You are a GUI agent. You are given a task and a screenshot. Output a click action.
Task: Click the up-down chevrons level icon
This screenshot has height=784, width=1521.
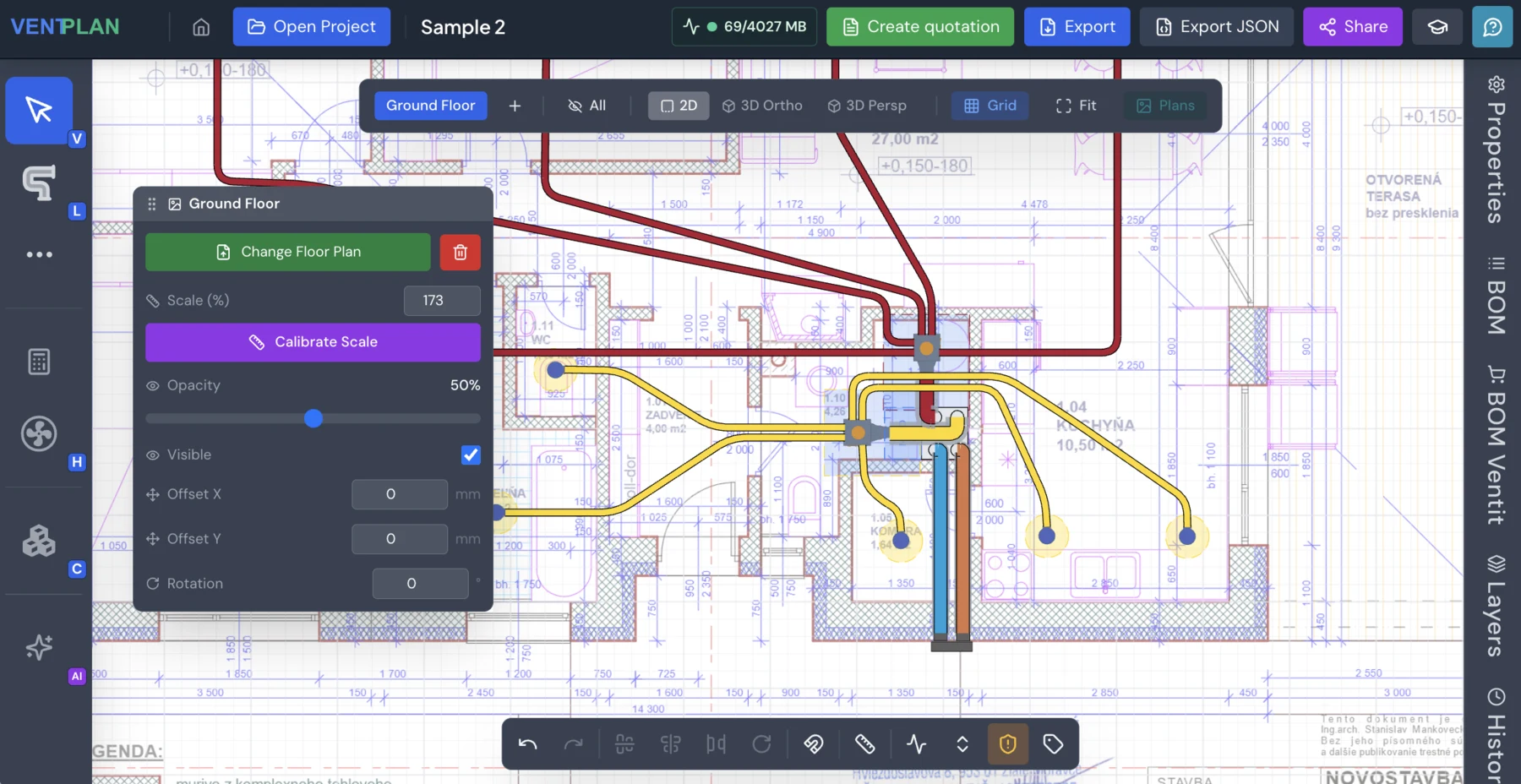962,744
